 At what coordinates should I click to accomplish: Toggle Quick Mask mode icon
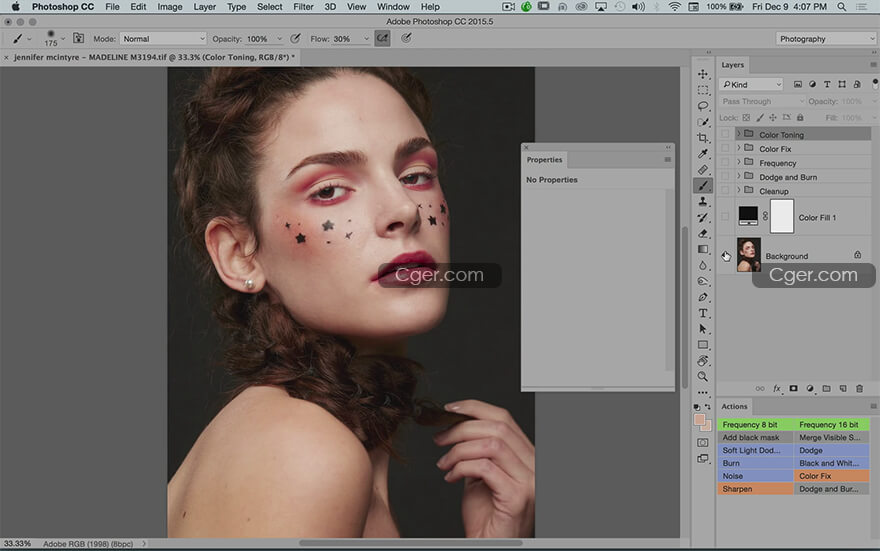[x=703, y=443]
